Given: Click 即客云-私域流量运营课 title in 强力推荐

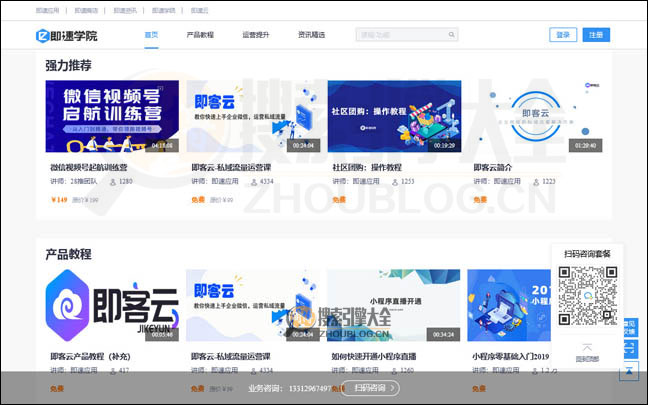Looking at the screenshot, I should click(x=231, y=167).
